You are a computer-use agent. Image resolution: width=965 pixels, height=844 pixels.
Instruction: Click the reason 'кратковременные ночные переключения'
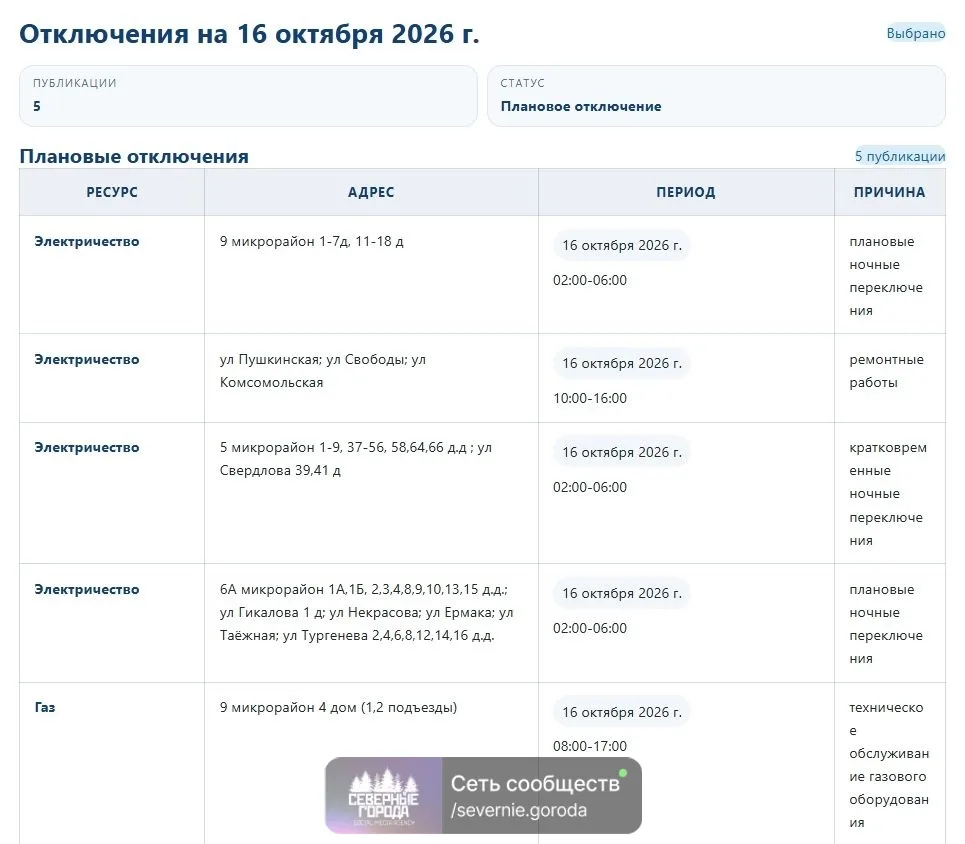tap(888, 494)
